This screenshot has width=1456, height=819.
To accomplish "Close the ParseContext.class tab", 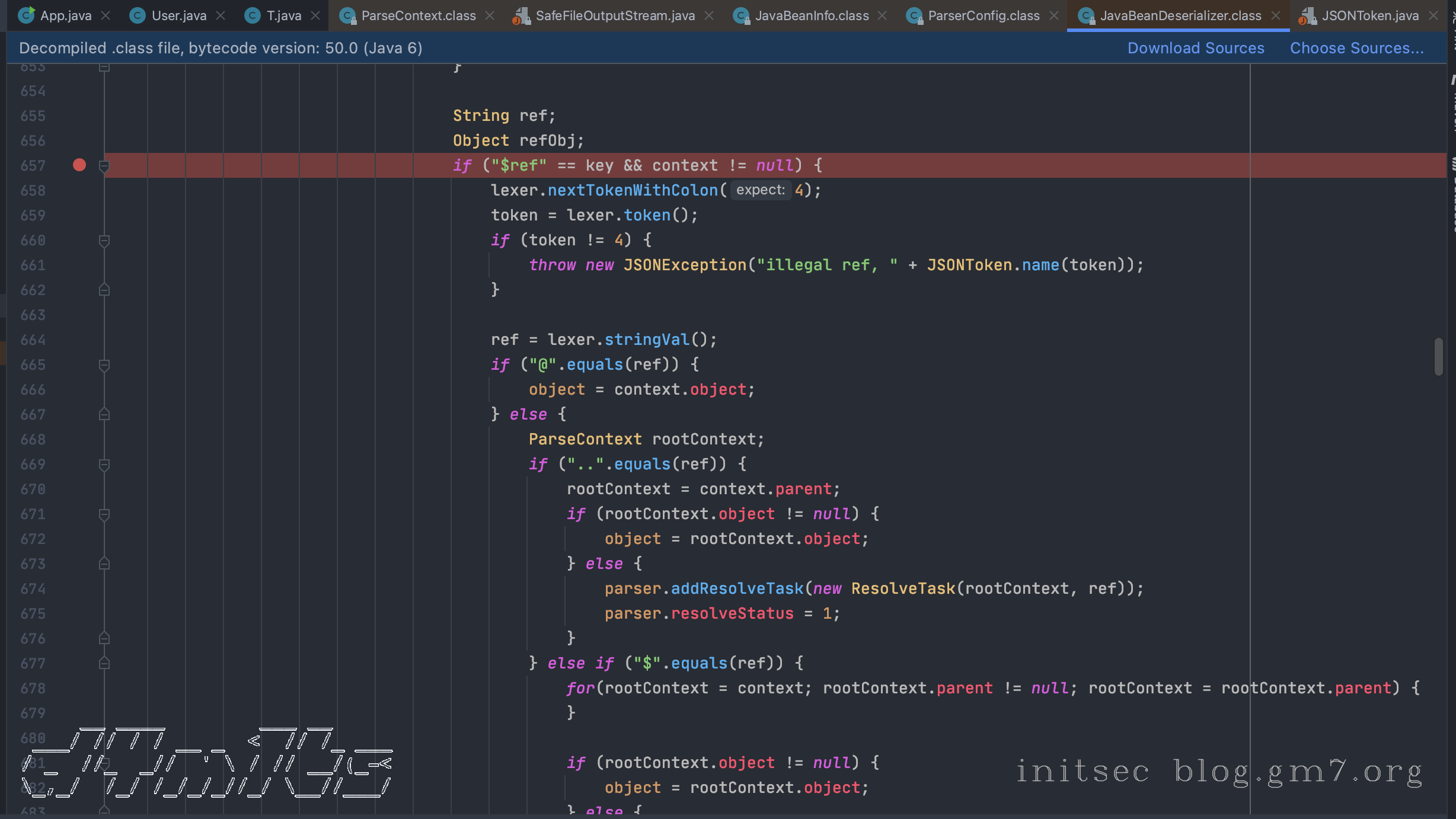I will click(490, 16).
